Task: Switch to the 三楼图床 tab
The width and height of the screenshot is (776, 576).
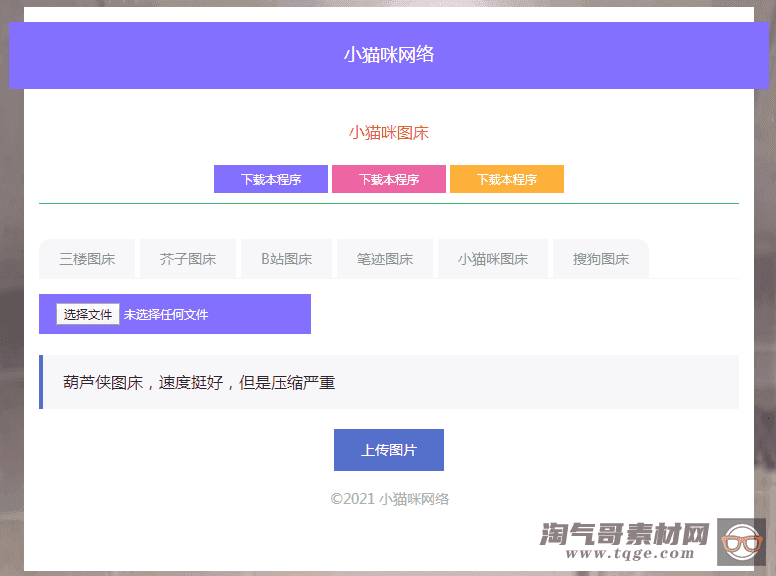Action: (x=87, y=259)
